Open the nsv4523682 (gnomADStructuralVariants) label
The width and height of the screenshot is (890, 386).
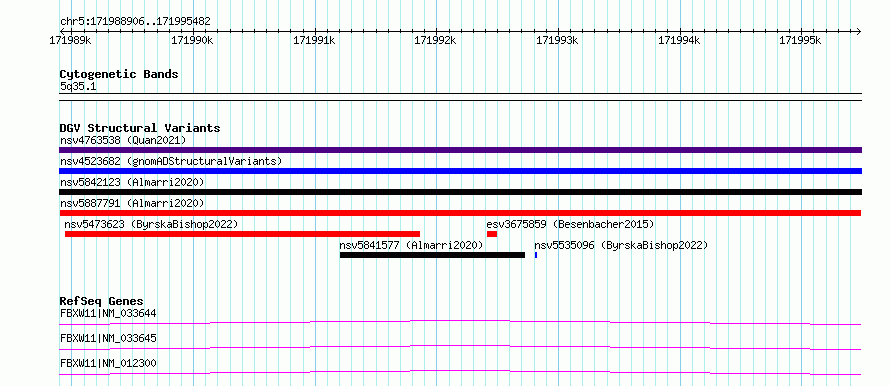[171, 161]
